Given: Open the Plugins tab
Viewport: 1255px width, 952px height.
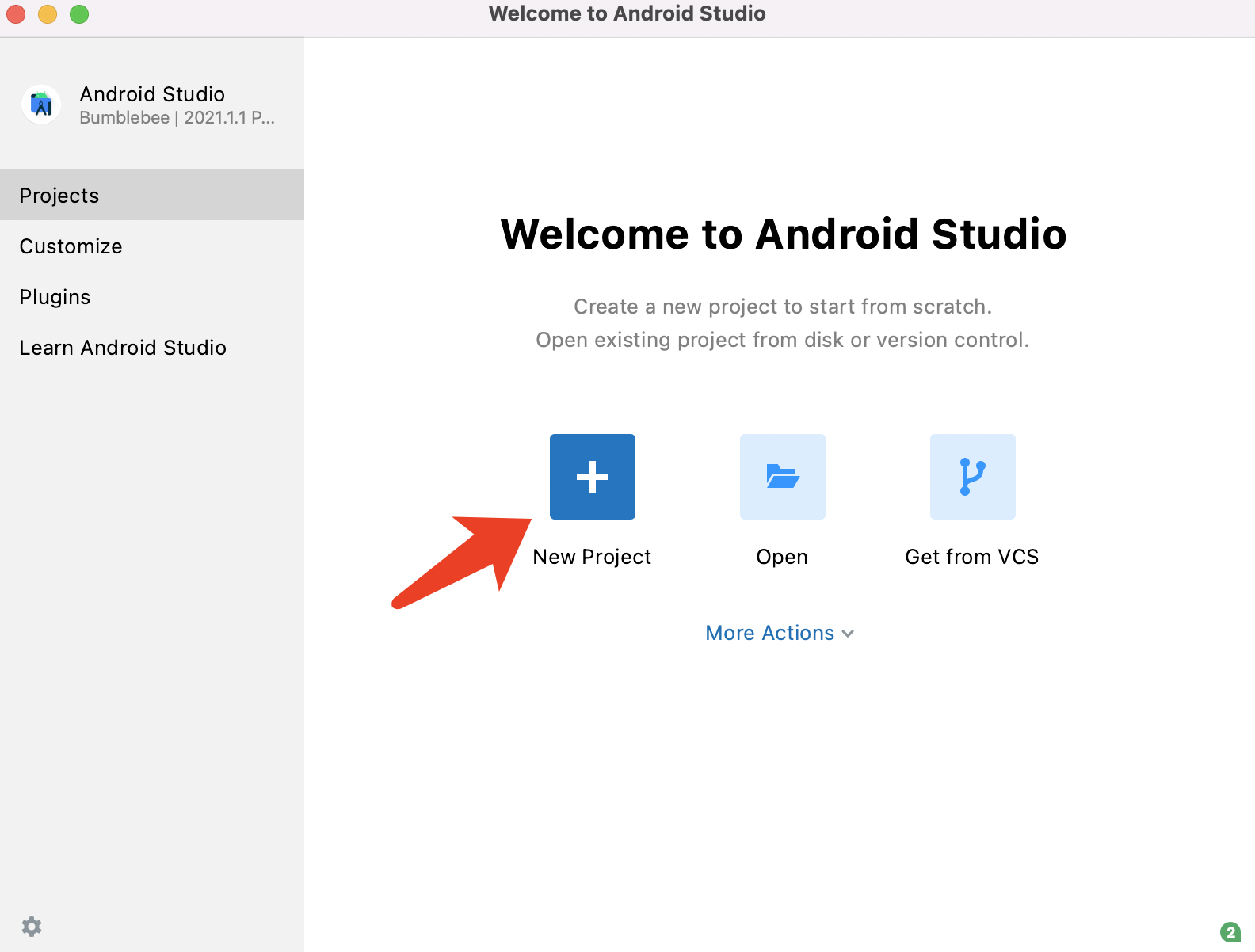Looking at the screenshot, I should coord(152,296).
